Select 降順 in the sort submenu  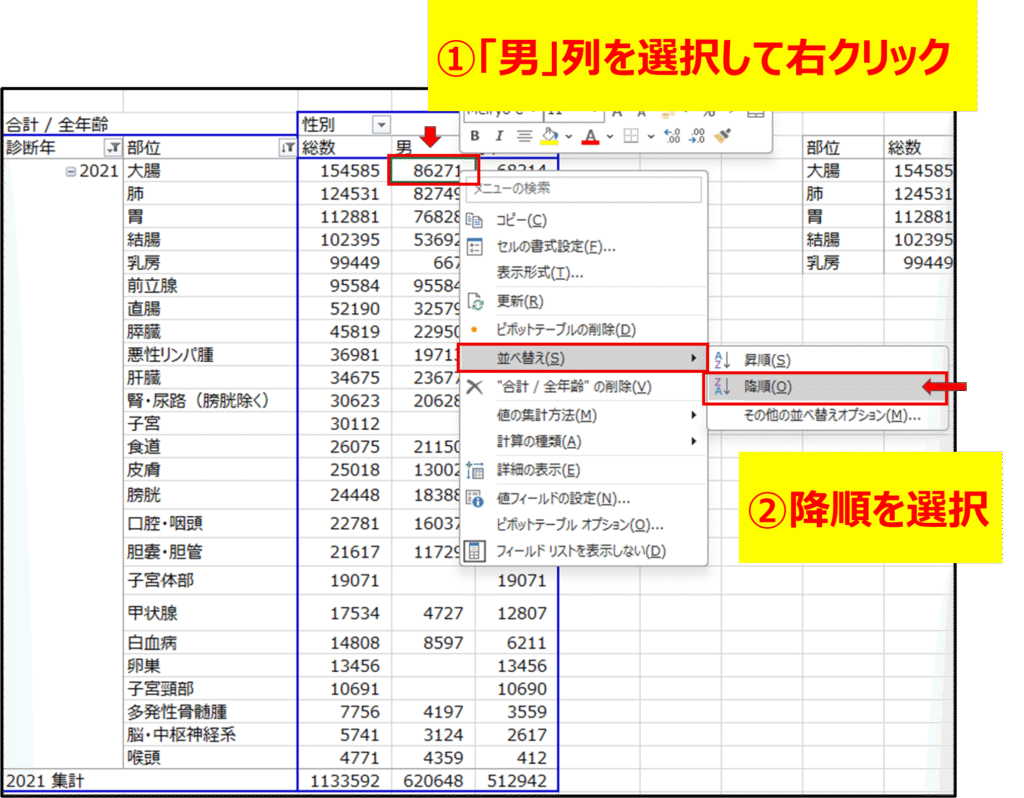(x=767, y=387)
